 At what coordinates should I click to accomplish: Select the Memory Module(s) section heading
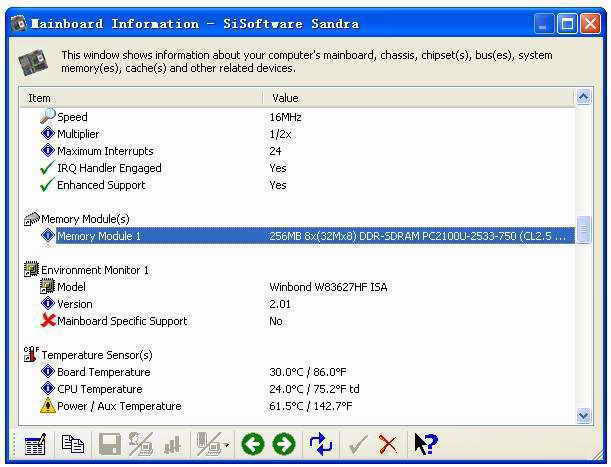[85, 219]
